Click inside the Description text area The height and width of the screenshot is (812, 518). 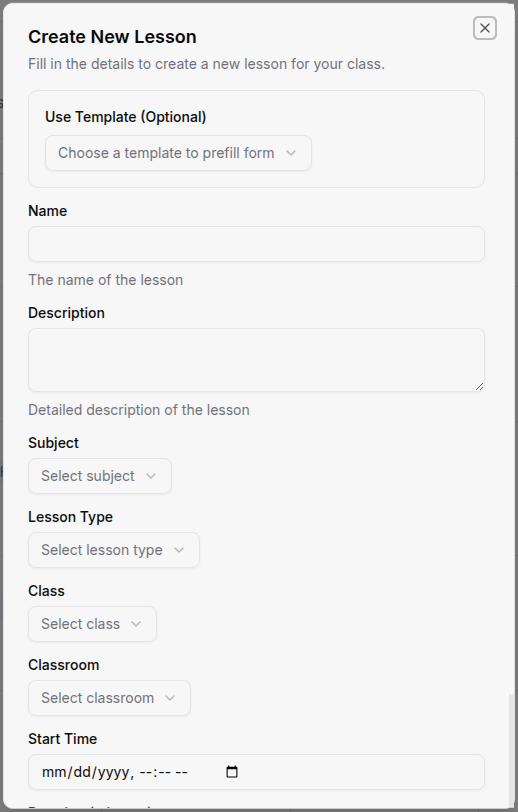[x=256, y=360]
